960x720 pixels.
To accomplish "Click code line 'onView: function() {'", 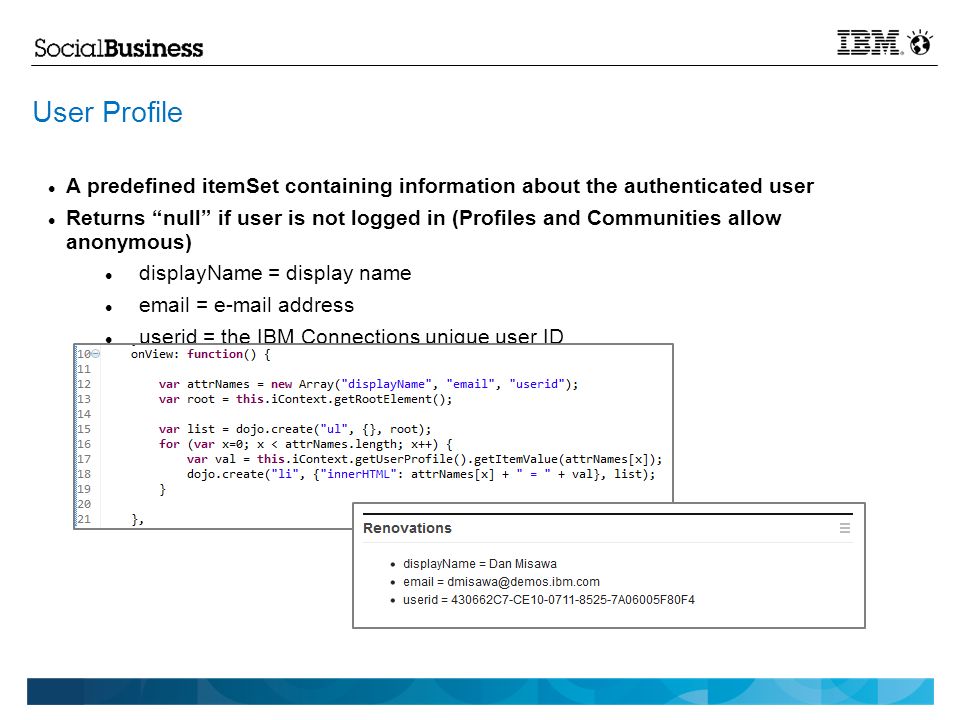I will tap(201, 354).
